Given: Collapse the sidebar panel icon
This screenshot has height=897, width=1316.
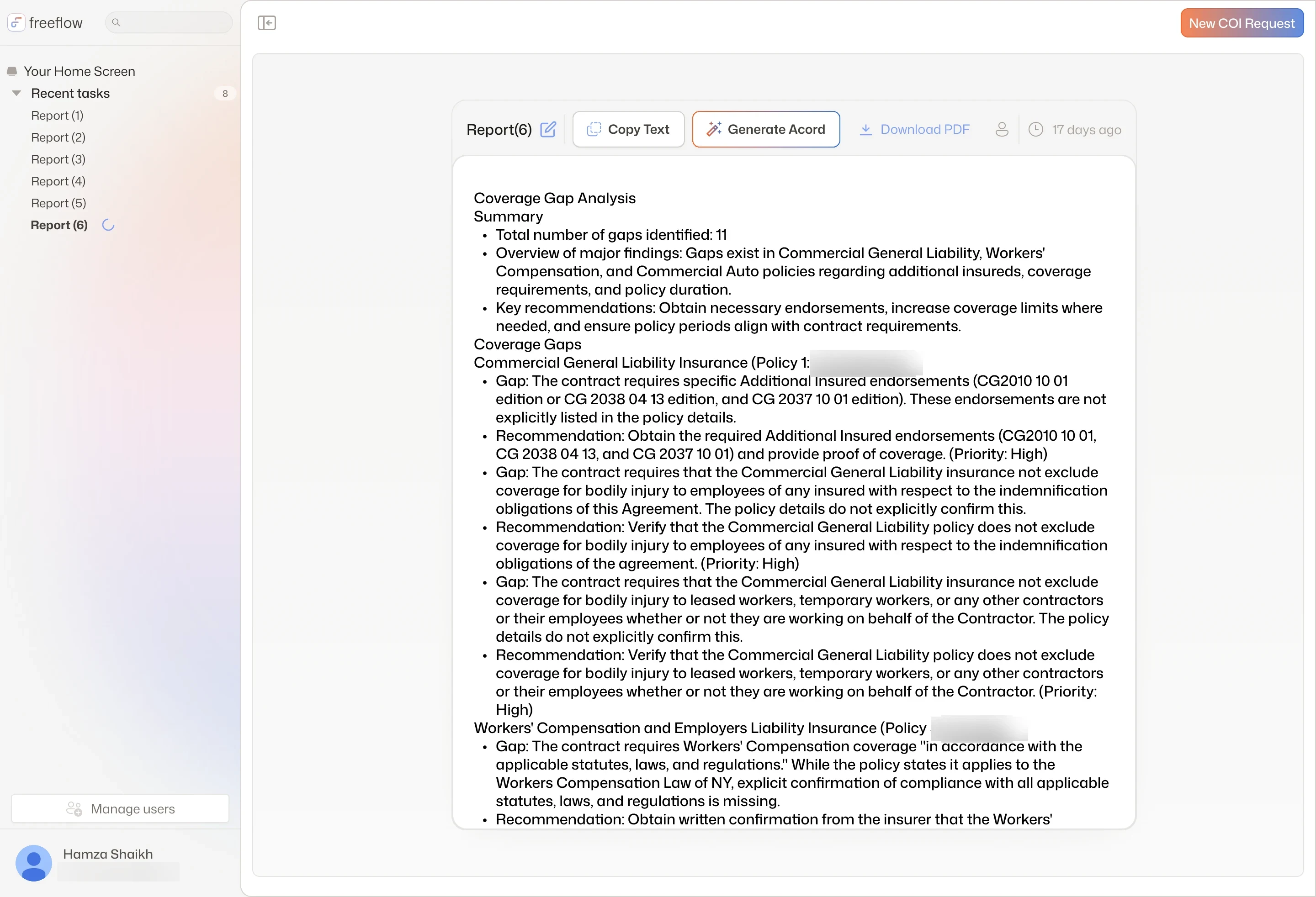Looking at the screenshot, I should point(267,23).
